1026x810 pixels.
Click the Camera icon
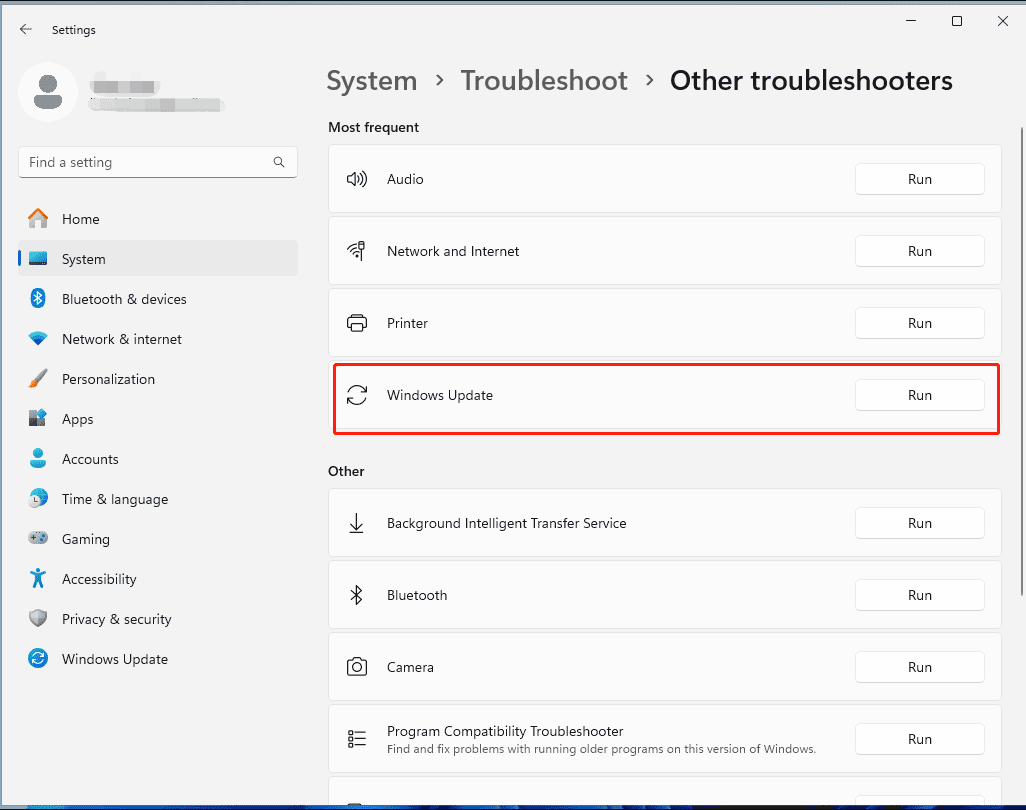click(357, 667)
